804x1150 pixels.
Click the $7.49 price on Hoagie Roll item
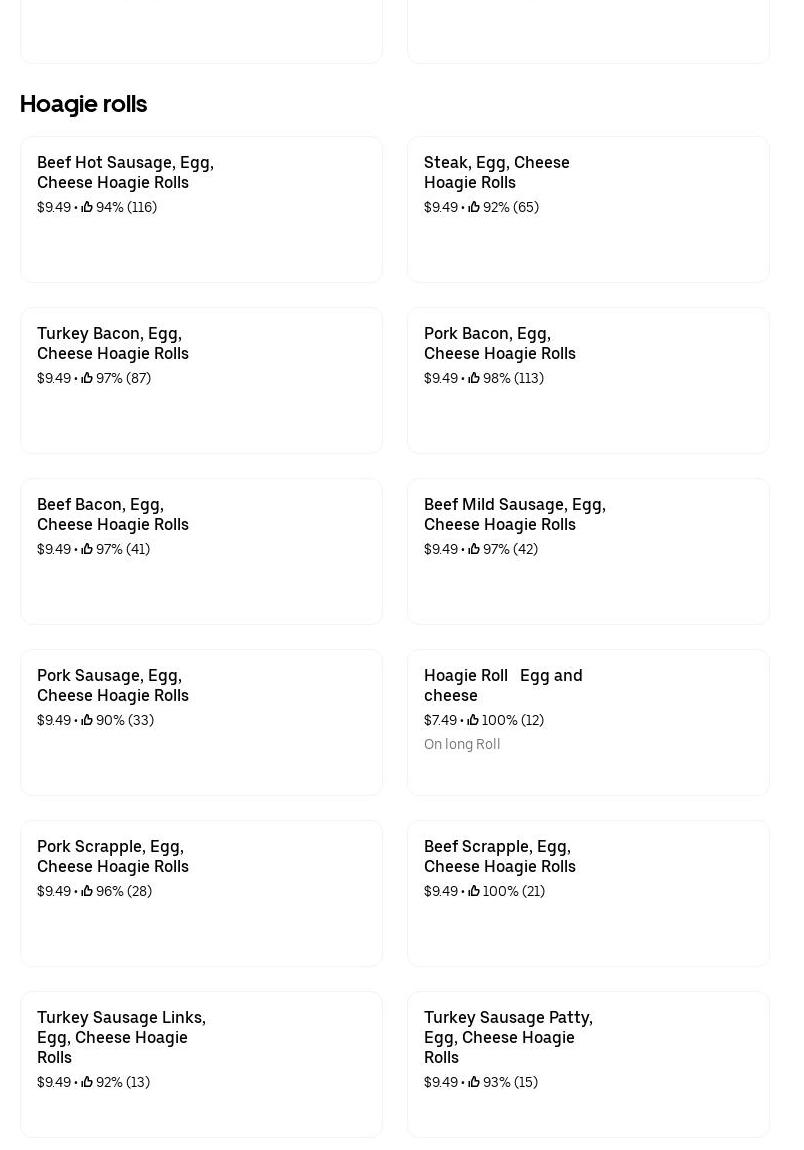(x=440, y=720)
